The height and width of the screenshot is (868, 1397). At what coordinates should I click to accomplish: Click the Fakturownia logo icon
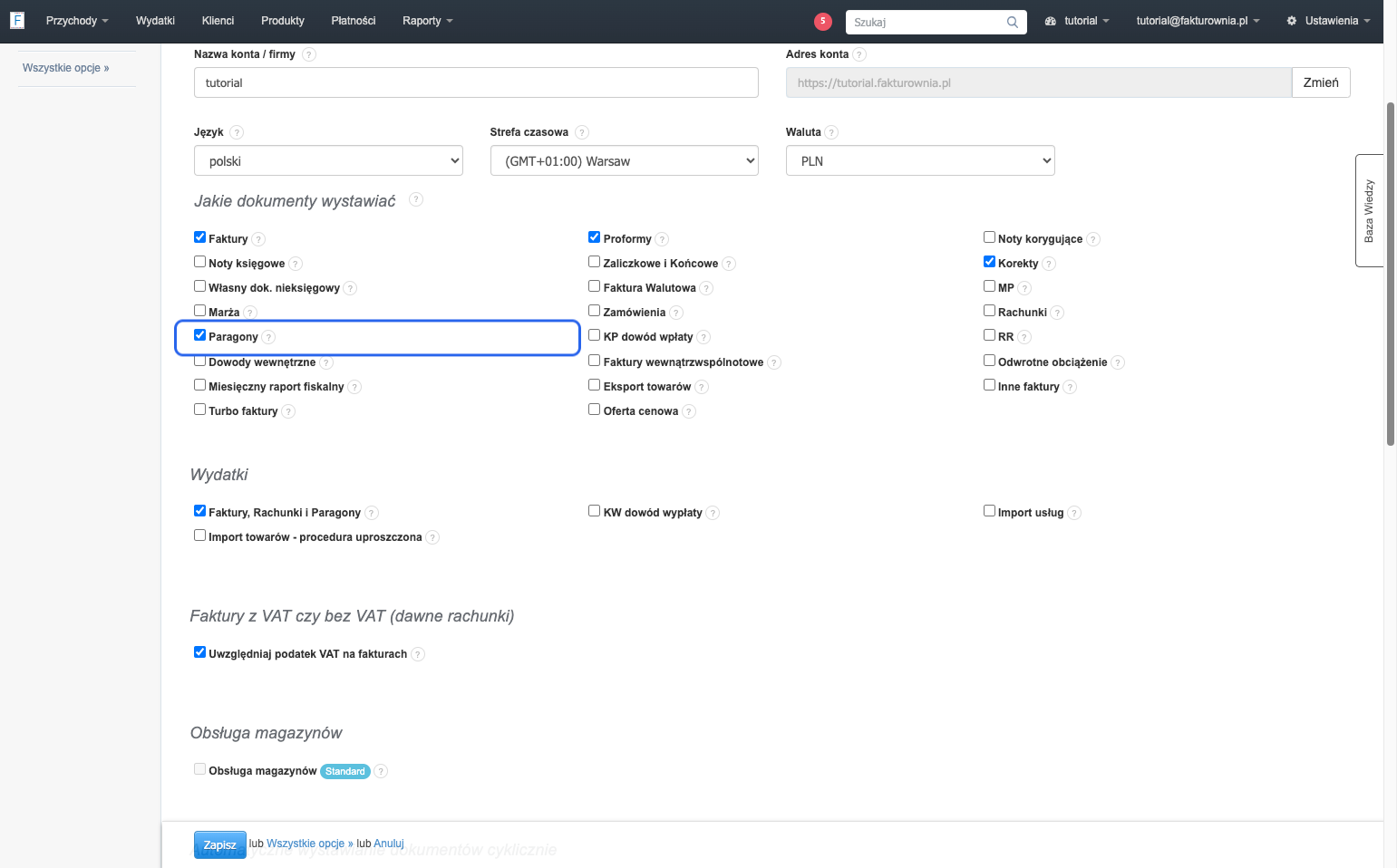point(16,20)
